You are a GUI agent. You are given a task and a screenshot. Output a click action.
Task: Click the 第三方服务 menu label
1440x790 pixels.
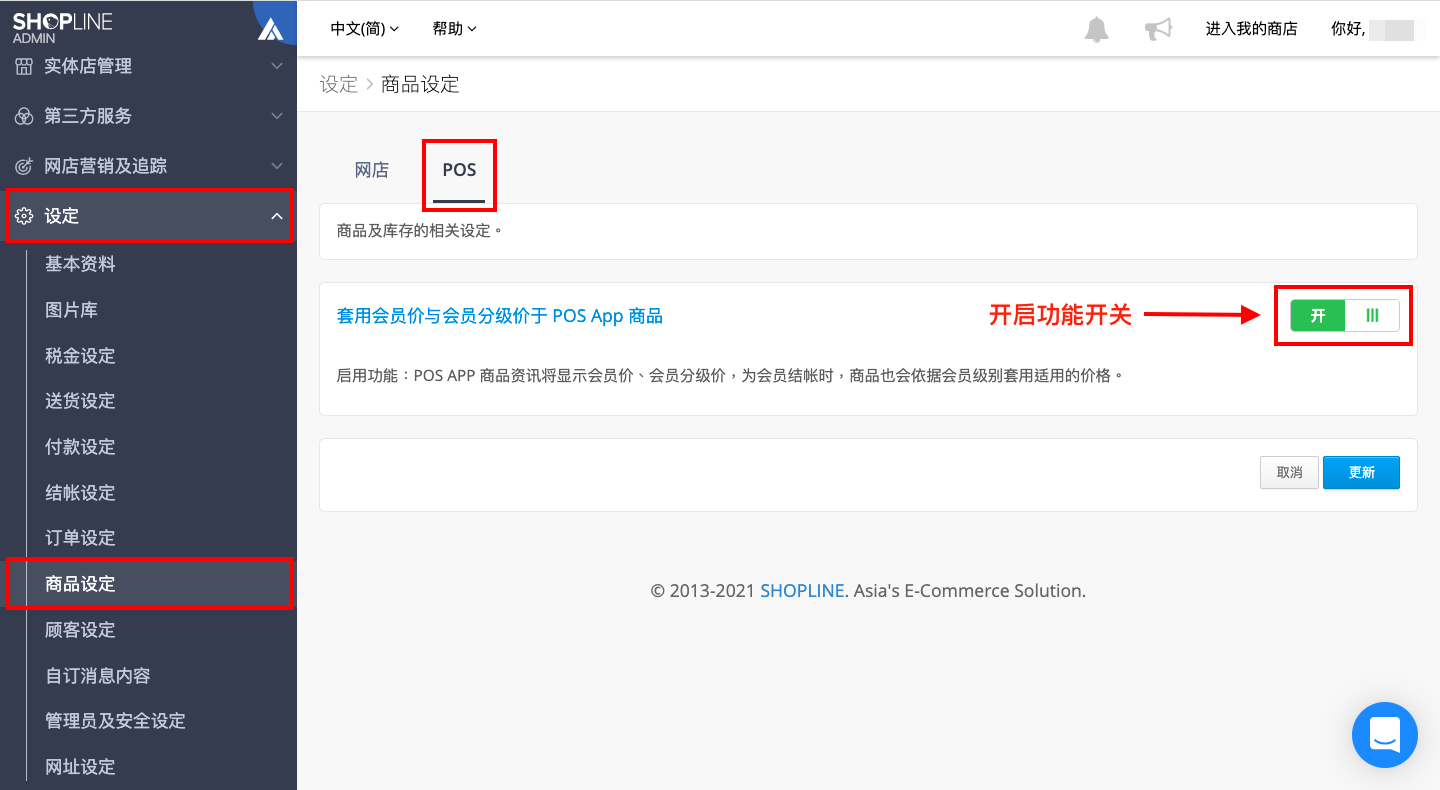coord(88,116)
